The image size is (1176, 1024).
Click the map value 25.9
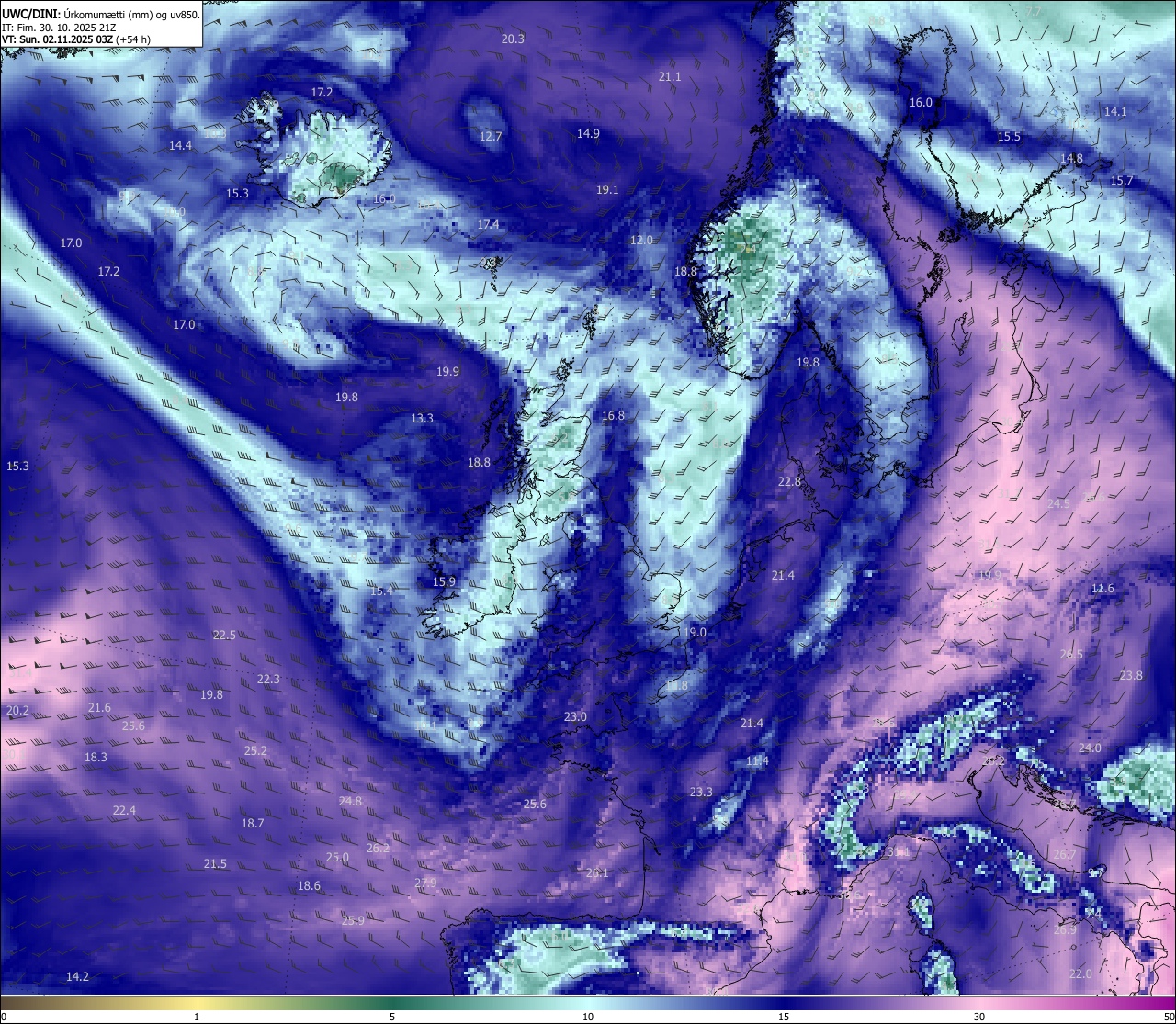point(353,921)
